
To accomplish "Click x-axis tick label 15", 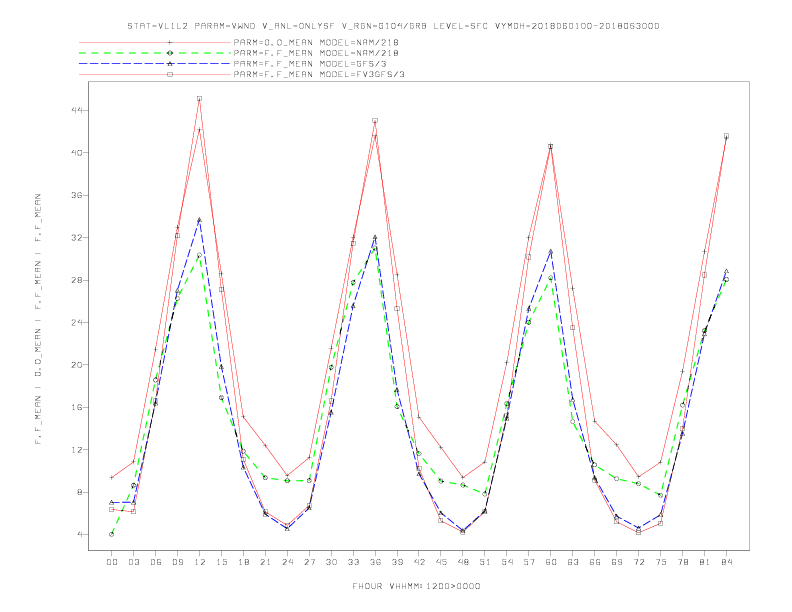I will point(221,562).
